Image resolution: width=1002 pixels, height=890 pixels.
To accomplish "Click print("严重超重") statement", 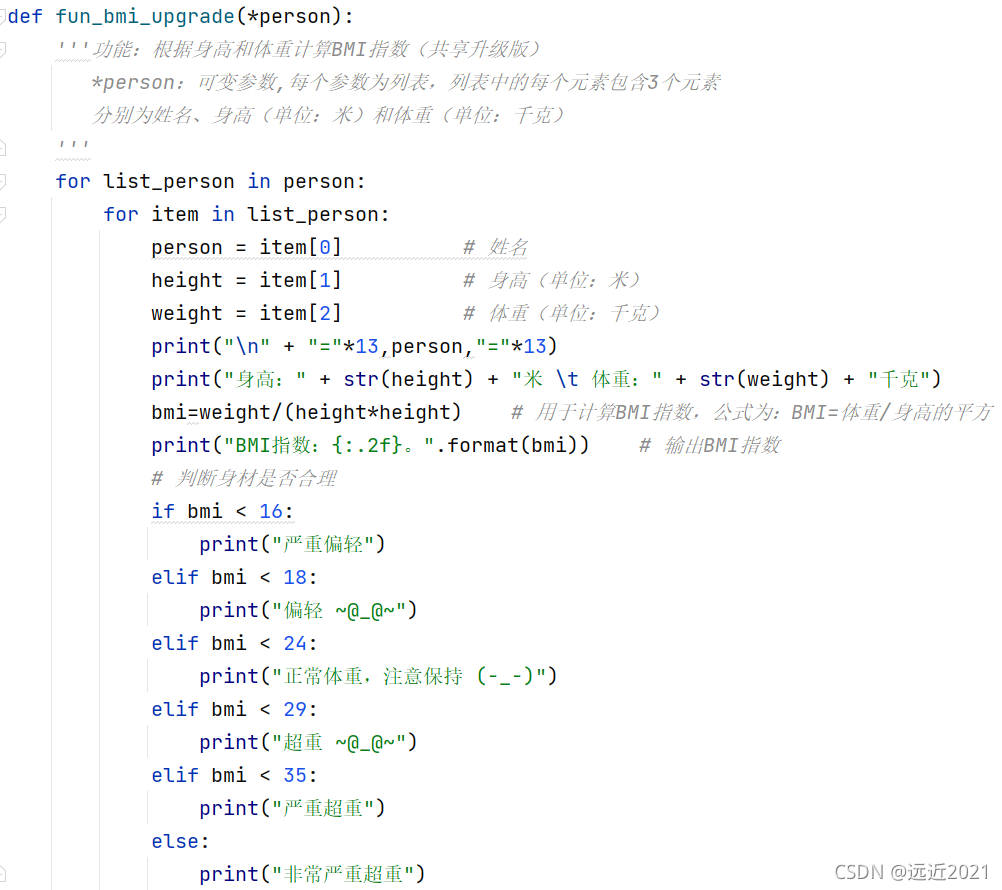I will (x=292, y=808).
